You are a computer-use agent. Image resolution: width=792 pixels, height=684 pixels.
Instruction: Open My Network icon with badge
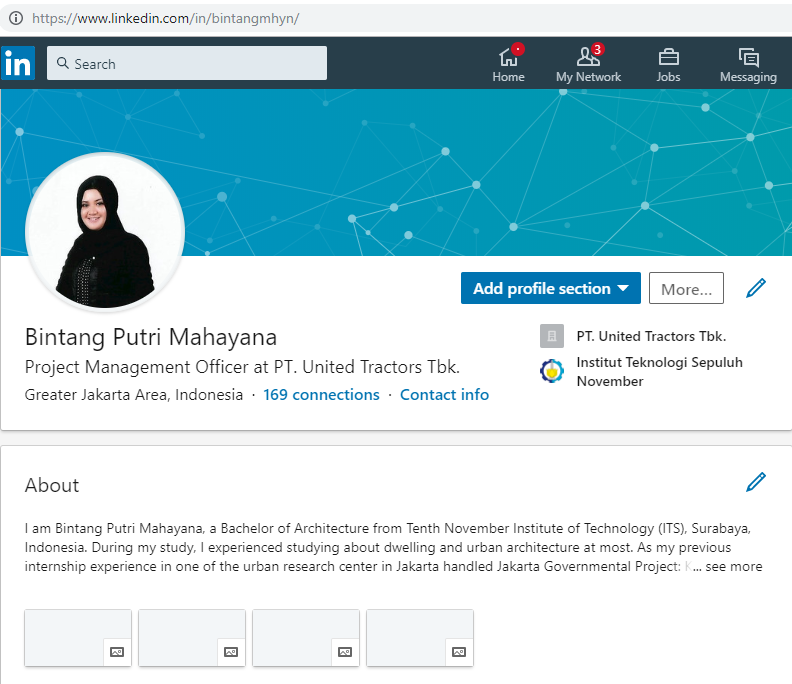[x=588, y=57]
